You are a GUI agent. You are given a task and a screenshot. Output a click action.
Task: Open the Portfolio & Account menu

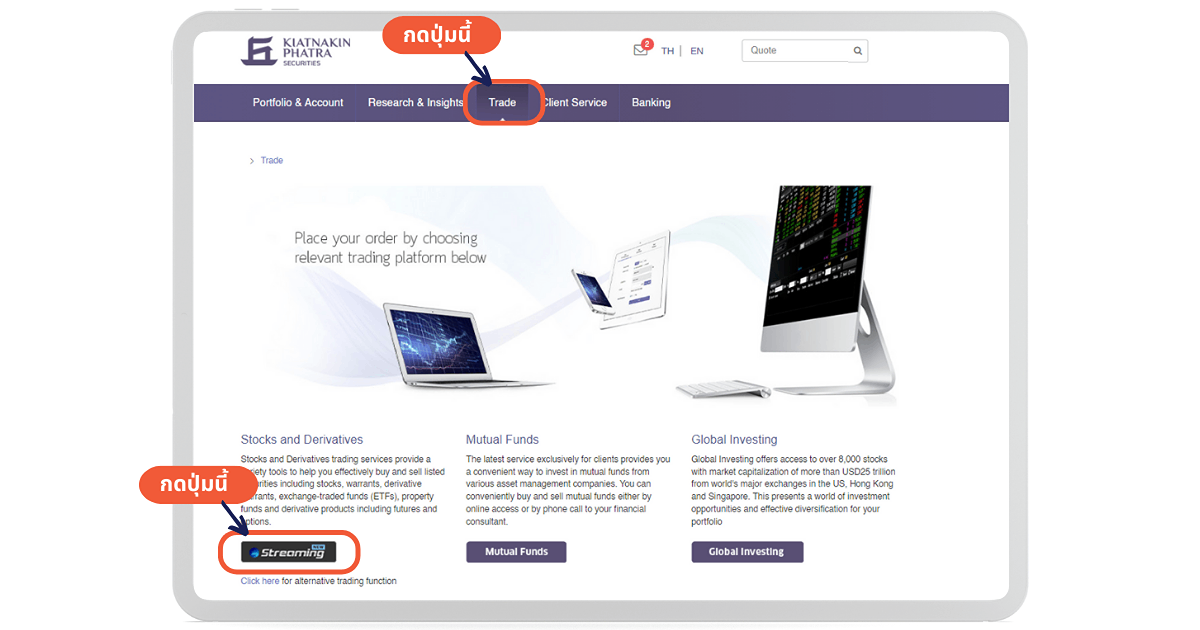(x=298, y=103)
